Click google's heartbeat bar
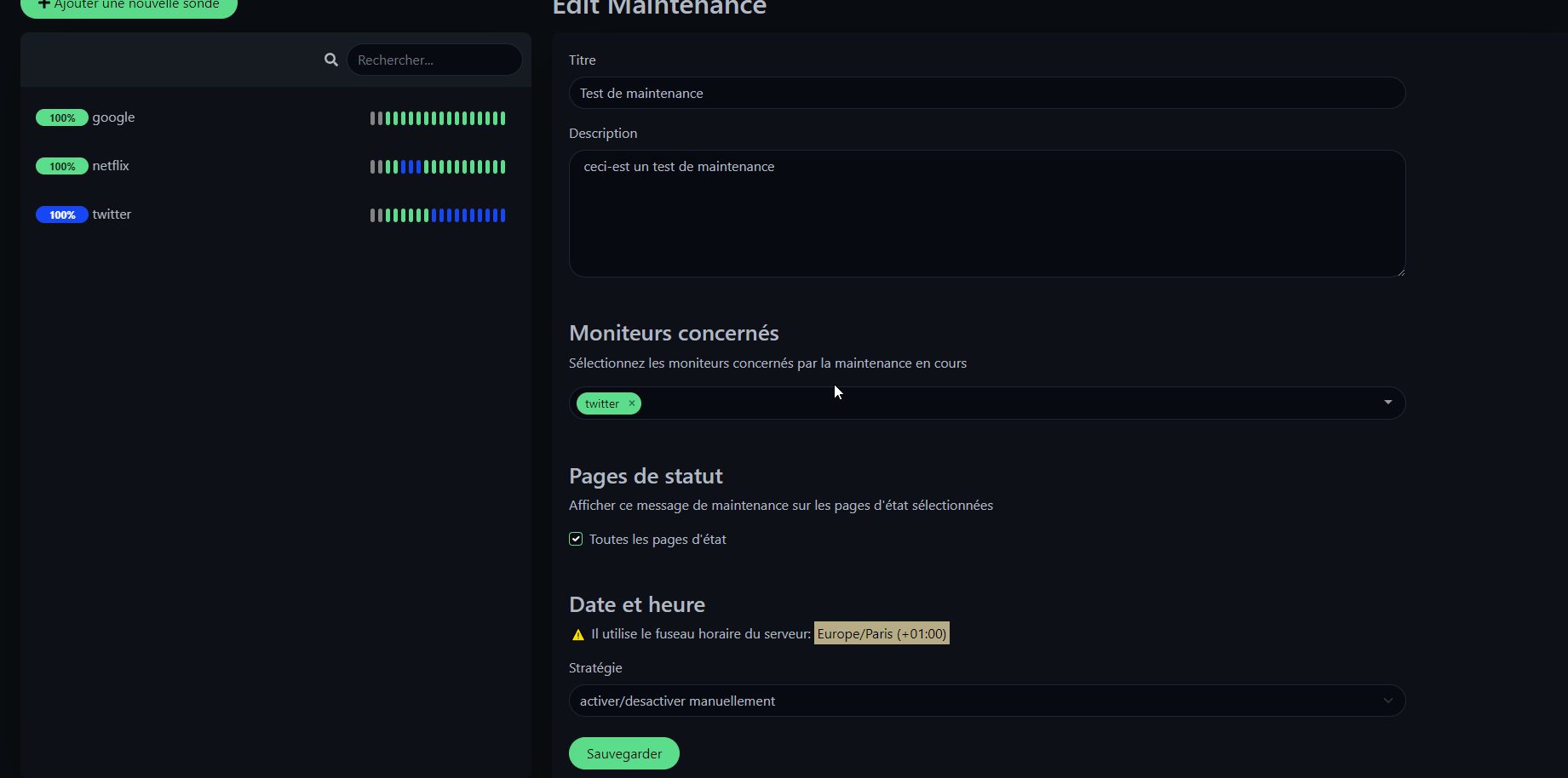 438,118
